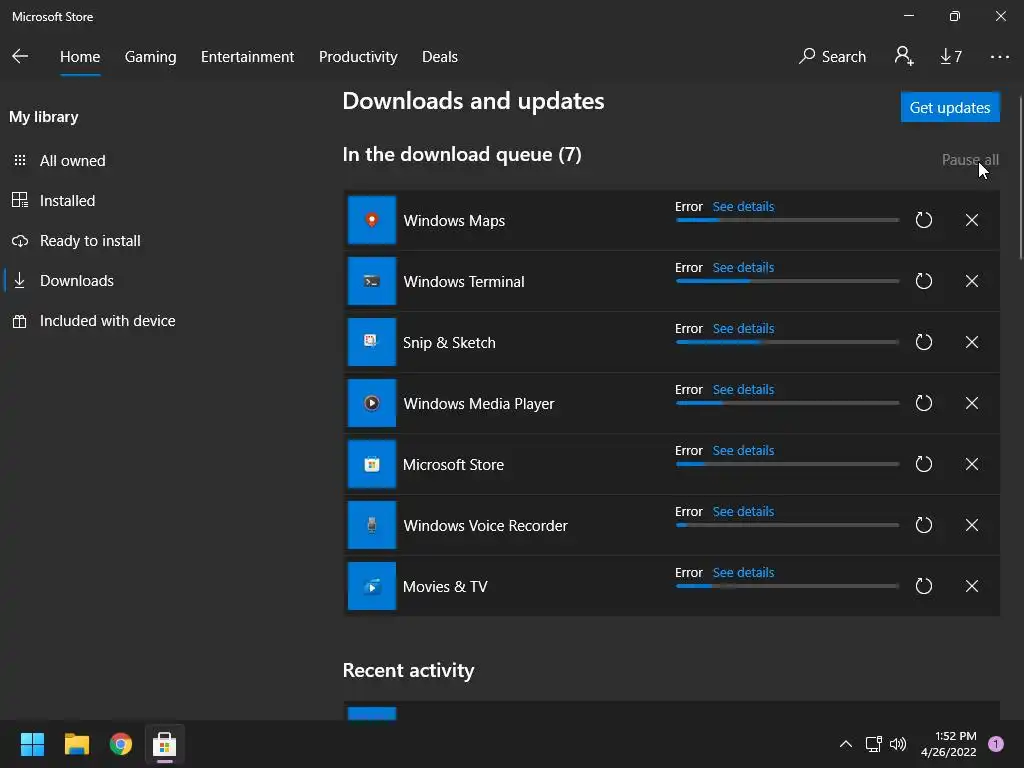Image resolution: width=1024 pixels, height=768 pixels.
Task: Retry the Windows Maps download
Action: click(x=923, y=220)
